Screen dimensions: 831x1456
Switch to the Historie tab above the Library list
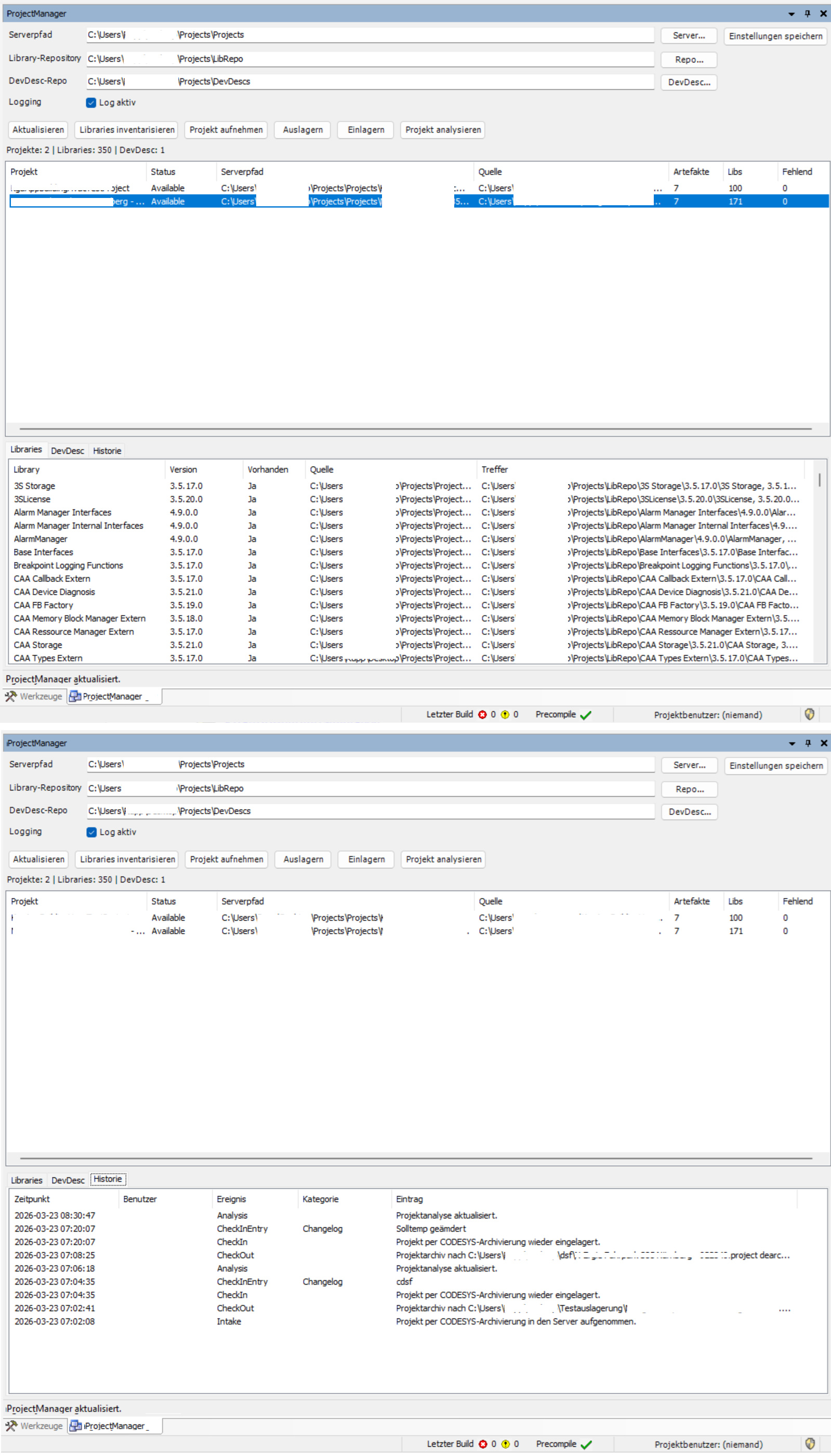click(x=107, y=451)
